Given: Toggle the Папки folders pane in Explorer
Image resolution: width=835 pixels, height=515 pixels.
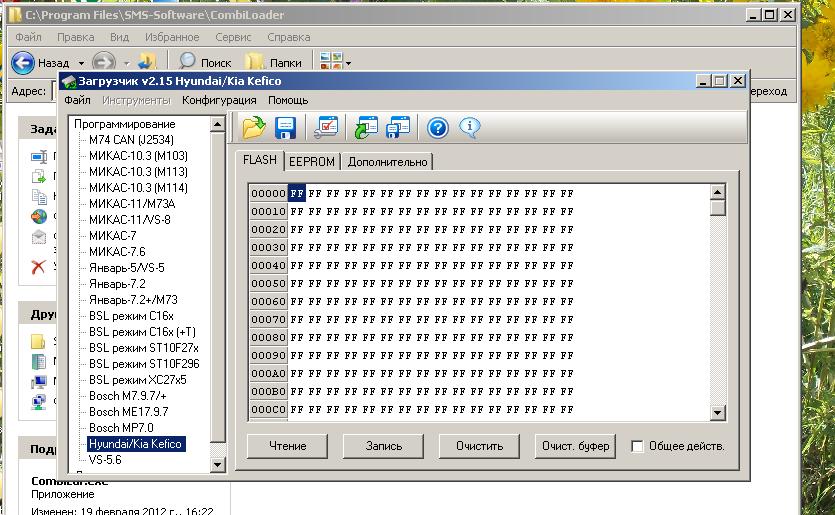Looking at the screenshot, I should [x=274, y=62].
